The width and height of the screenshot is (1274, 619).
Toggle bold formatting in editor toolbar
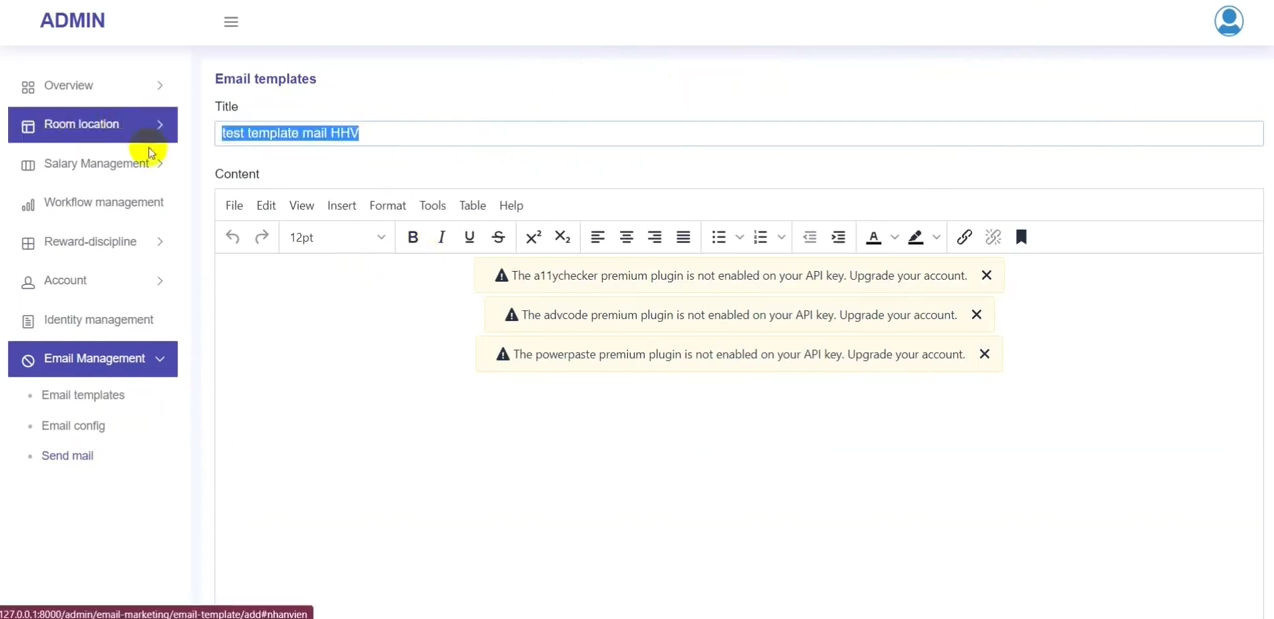tap(412, 237)
